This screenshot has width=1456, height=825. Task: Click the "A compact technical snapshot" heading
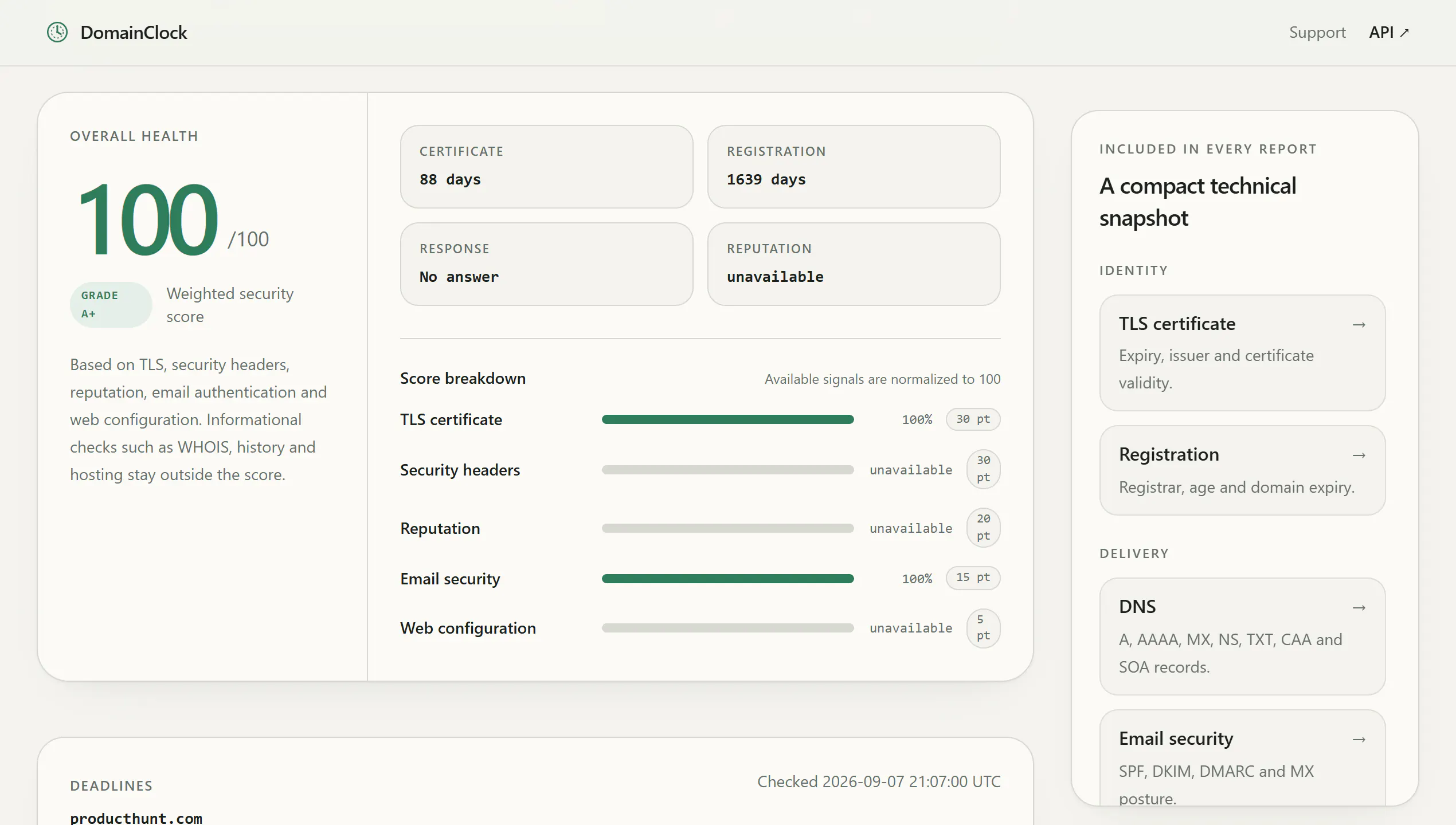[x=1197, y=202]
